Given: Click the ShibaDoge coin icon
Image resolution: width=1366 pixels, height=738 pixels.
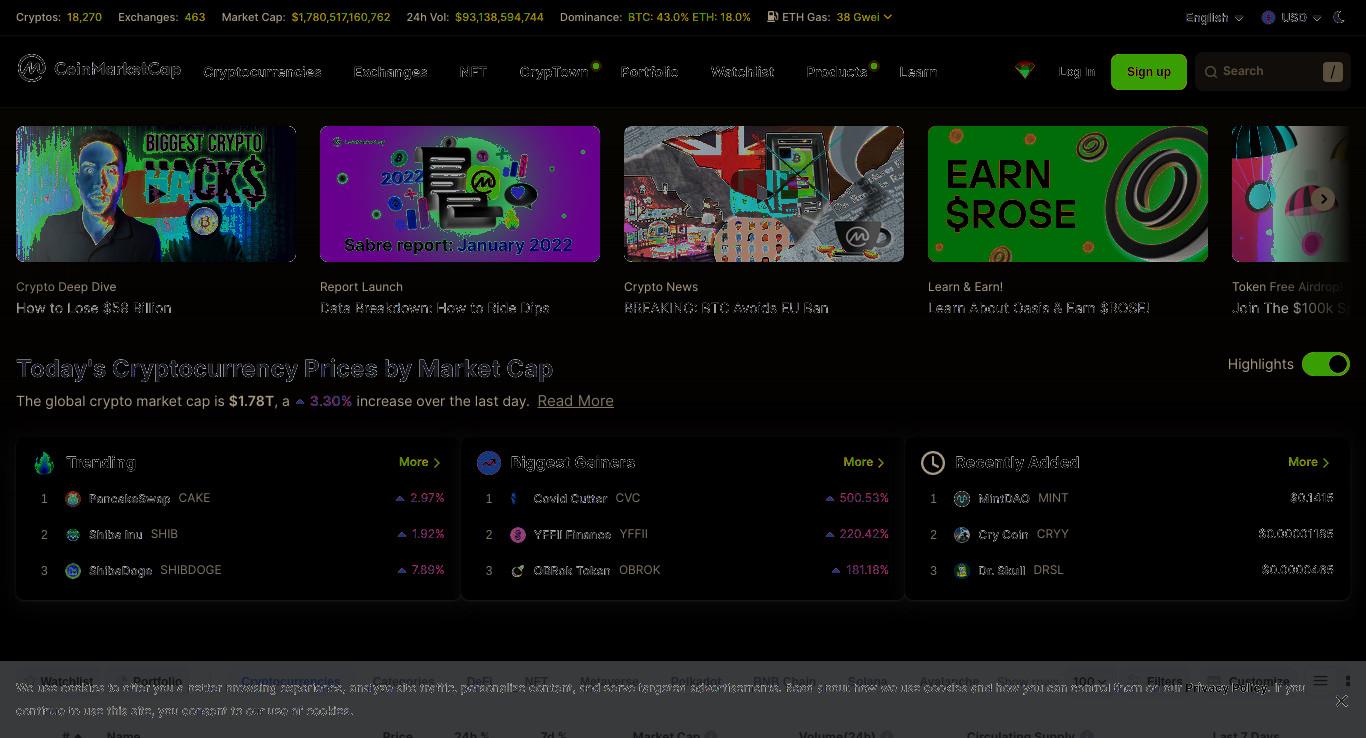Looking at the screenshot, I should [73, 571].
